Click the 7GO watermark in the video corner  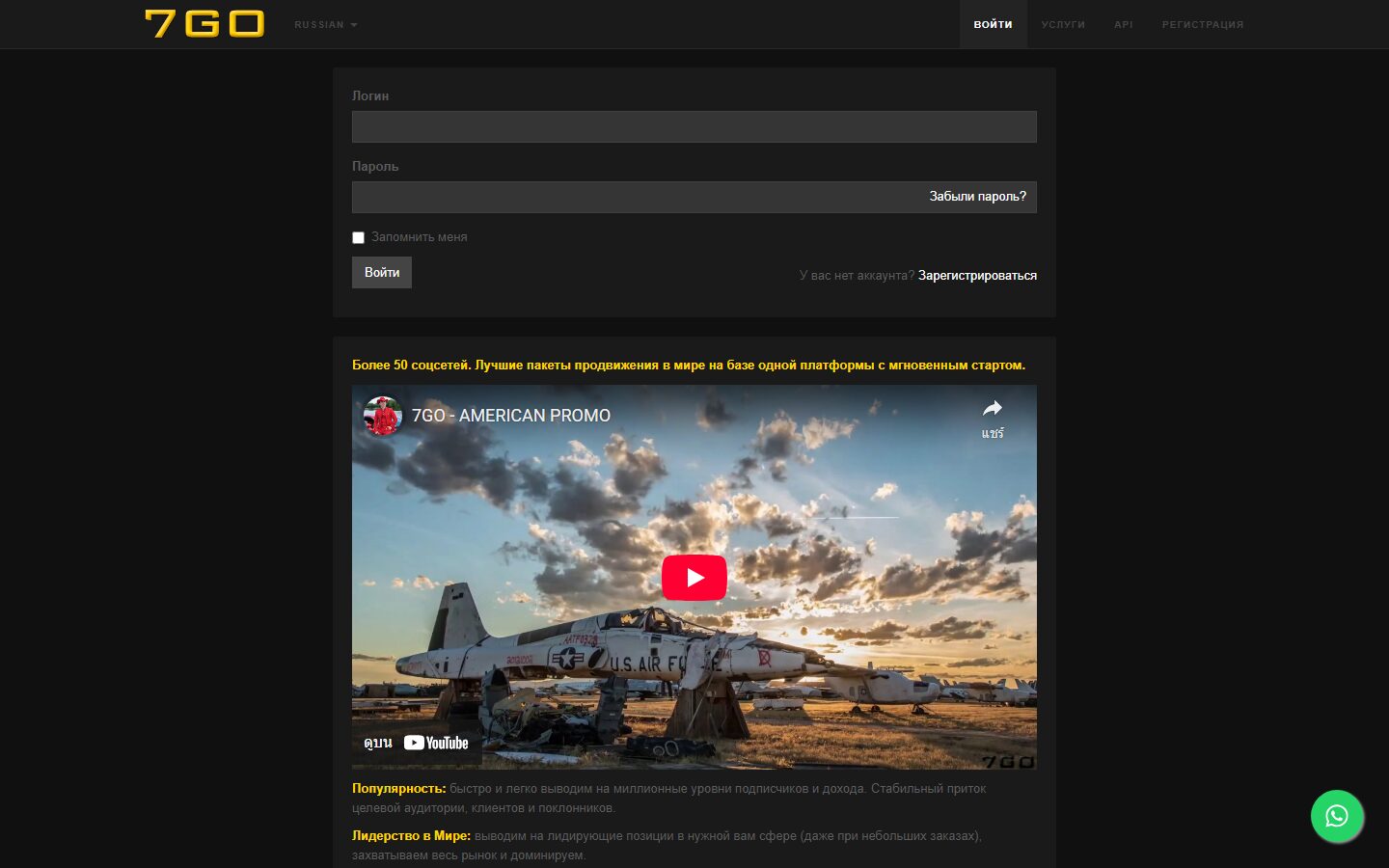pos(1008,761)
